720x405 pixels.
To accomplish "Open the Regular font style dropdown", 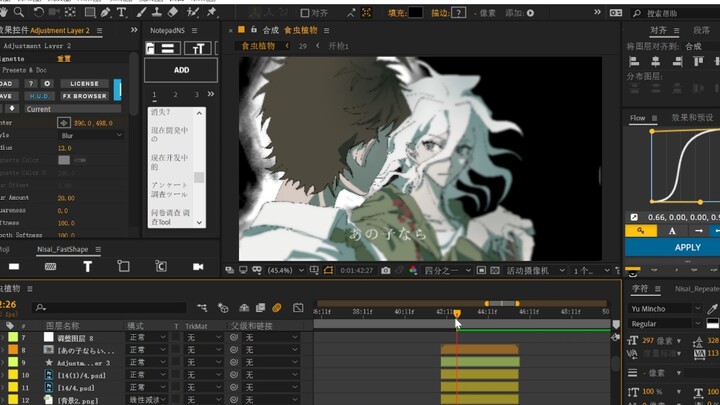I will (664, 324).
